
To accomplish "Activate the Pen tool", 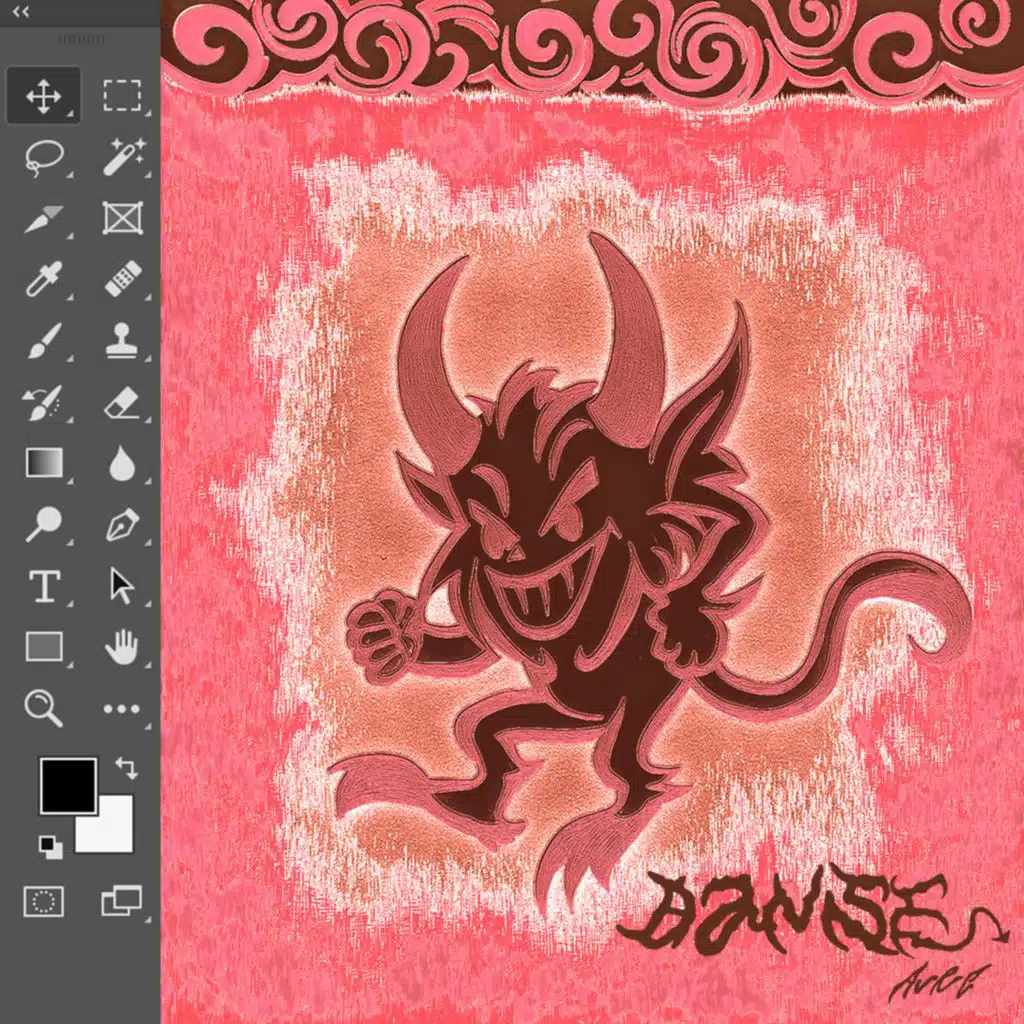I will pos(122,524).
